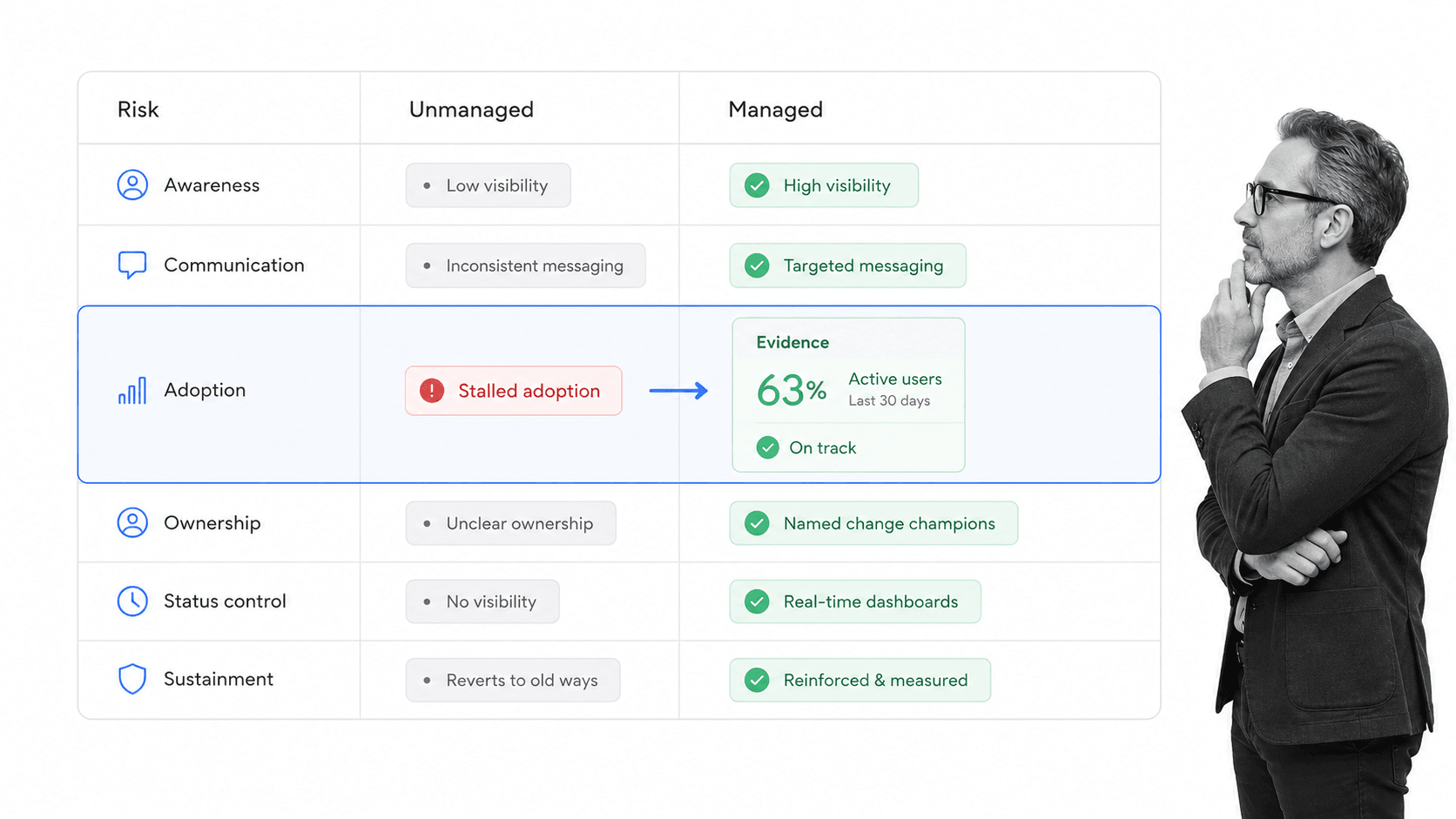
Task: Click the red alert icon in Stalled adoption
Action: tap(432, 391)
